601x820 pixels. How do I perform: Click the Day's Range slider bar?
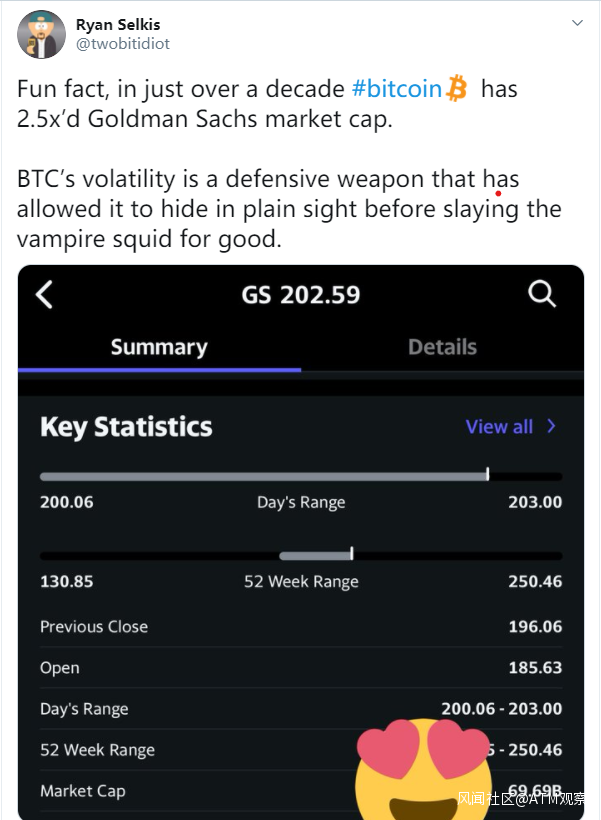pyautogui.click(x=300, y=476)
